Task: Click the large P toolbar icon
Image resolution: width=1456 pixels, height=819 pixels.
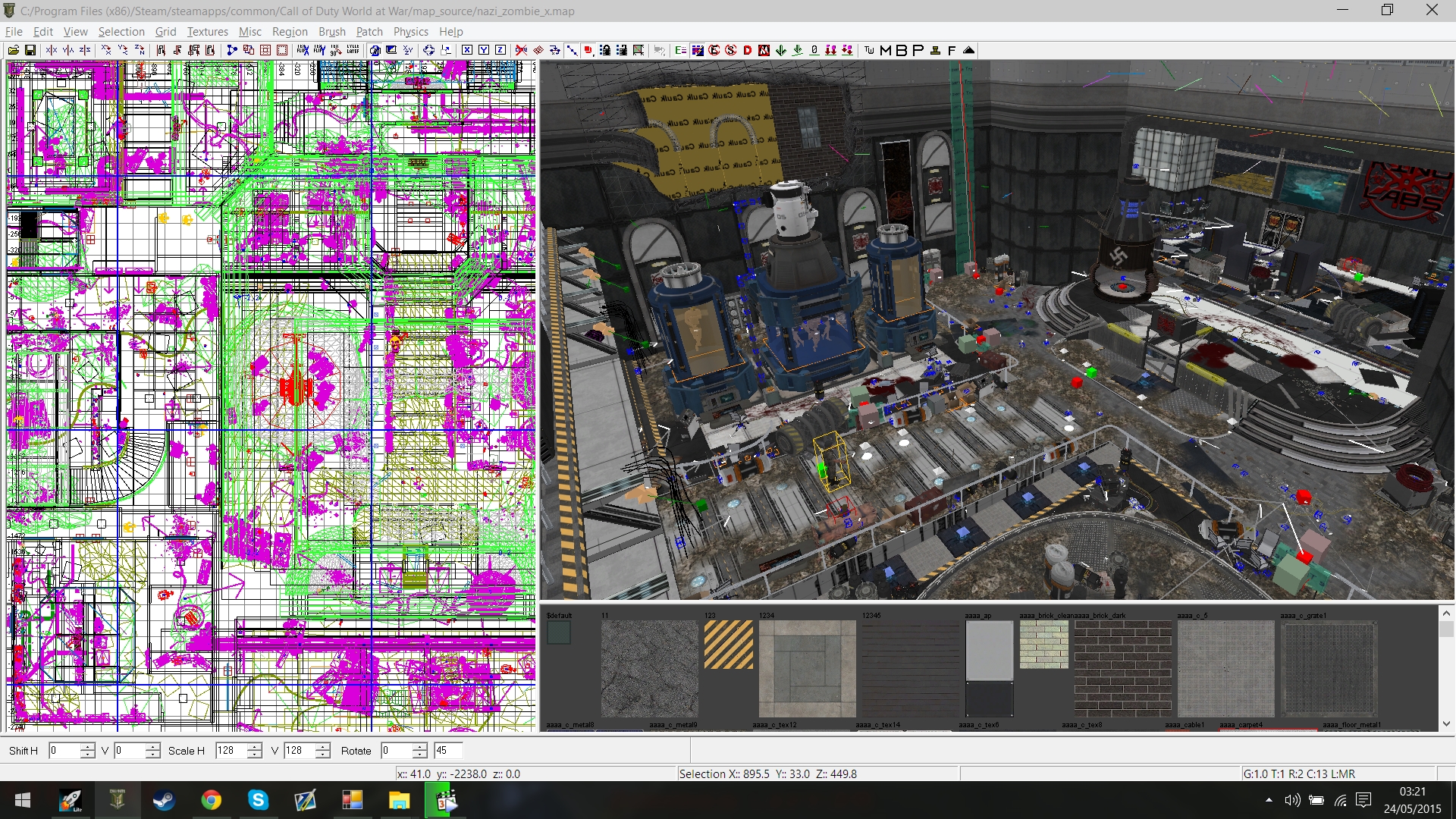Action: point(918,50)
